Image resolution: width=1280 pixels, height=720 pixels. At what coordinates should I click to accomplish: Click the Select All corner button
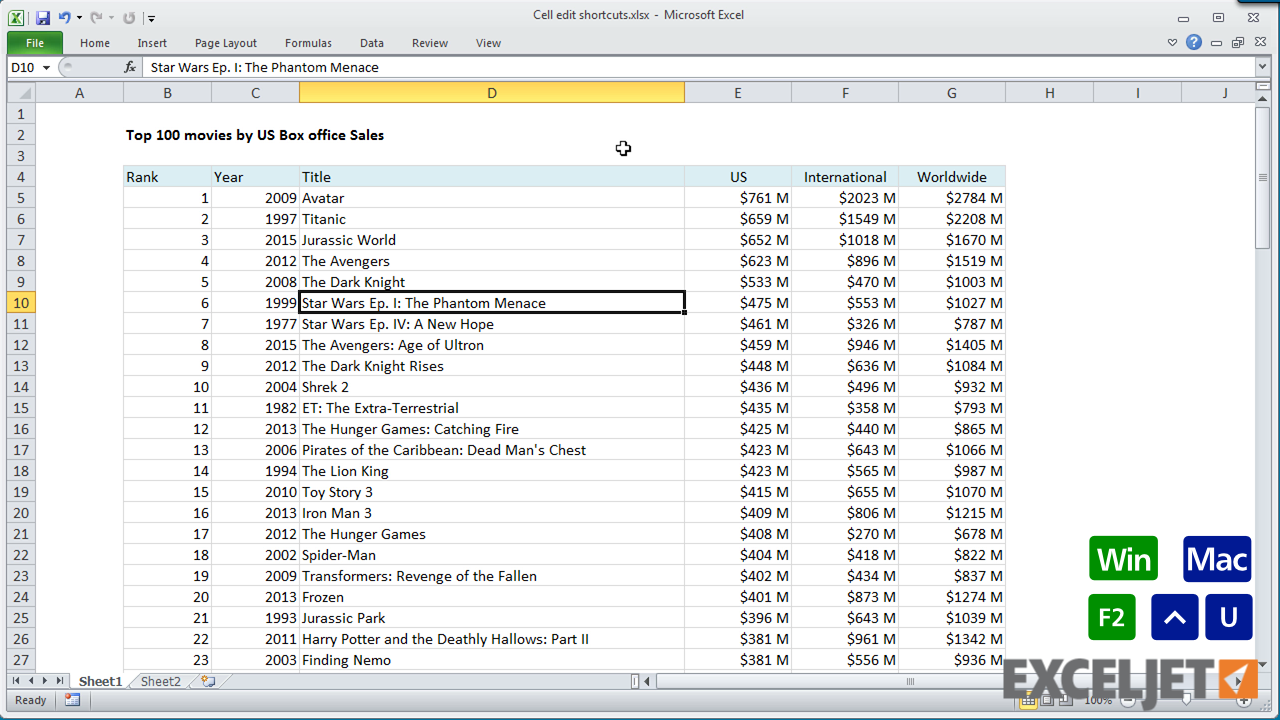coord(20,93)
